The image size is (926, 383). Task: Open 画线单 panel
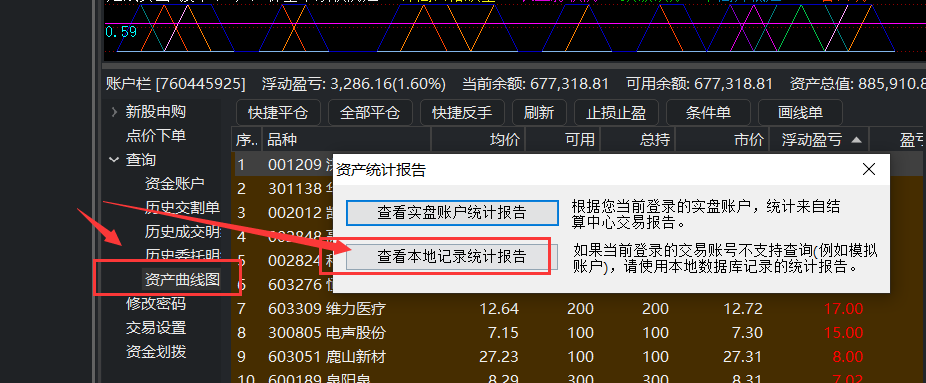coord(800,112)
